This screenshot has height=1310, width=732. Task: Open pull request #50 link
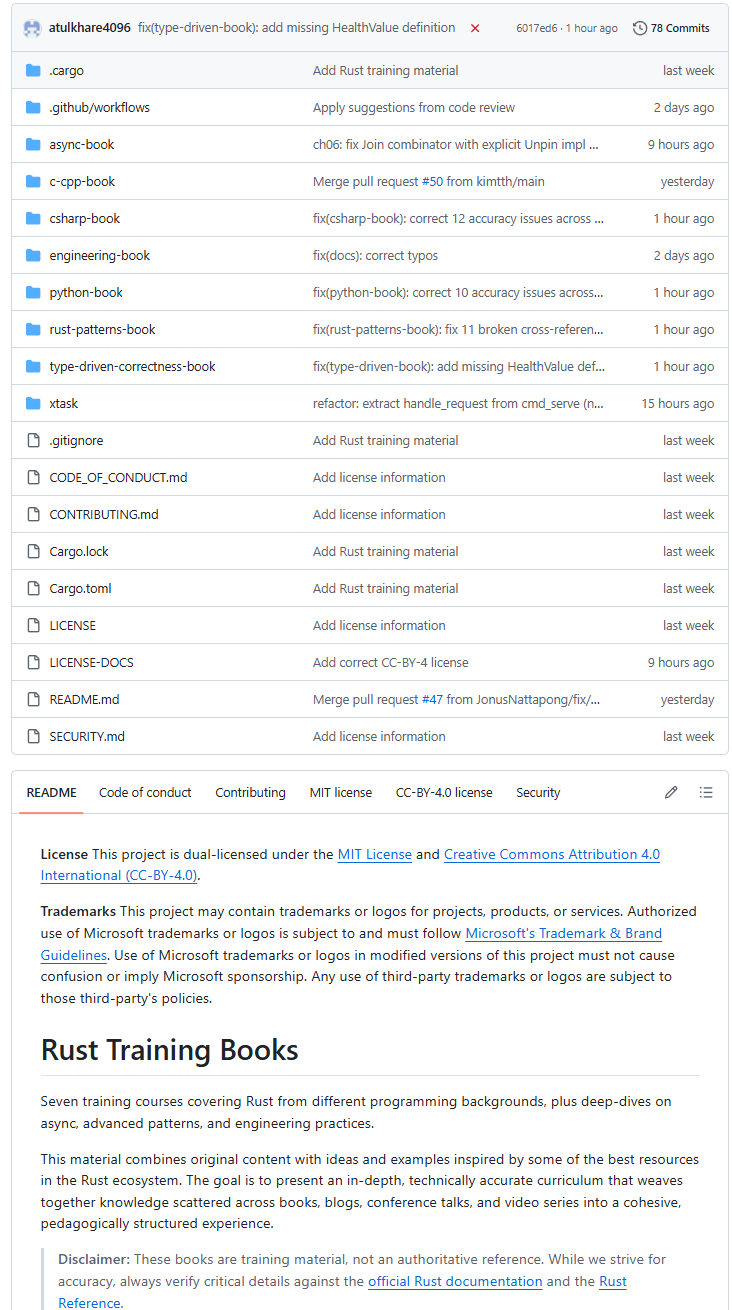point(436,182)
